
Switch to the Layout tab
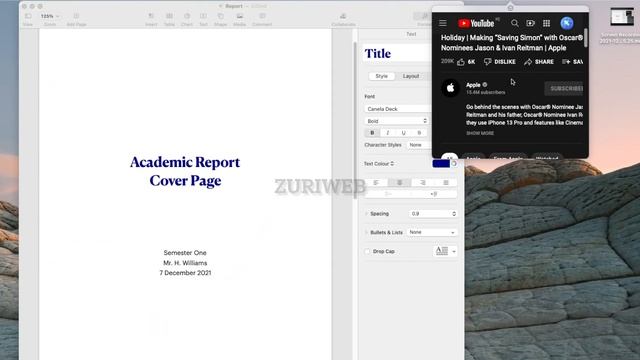click(x=411, y=76)
